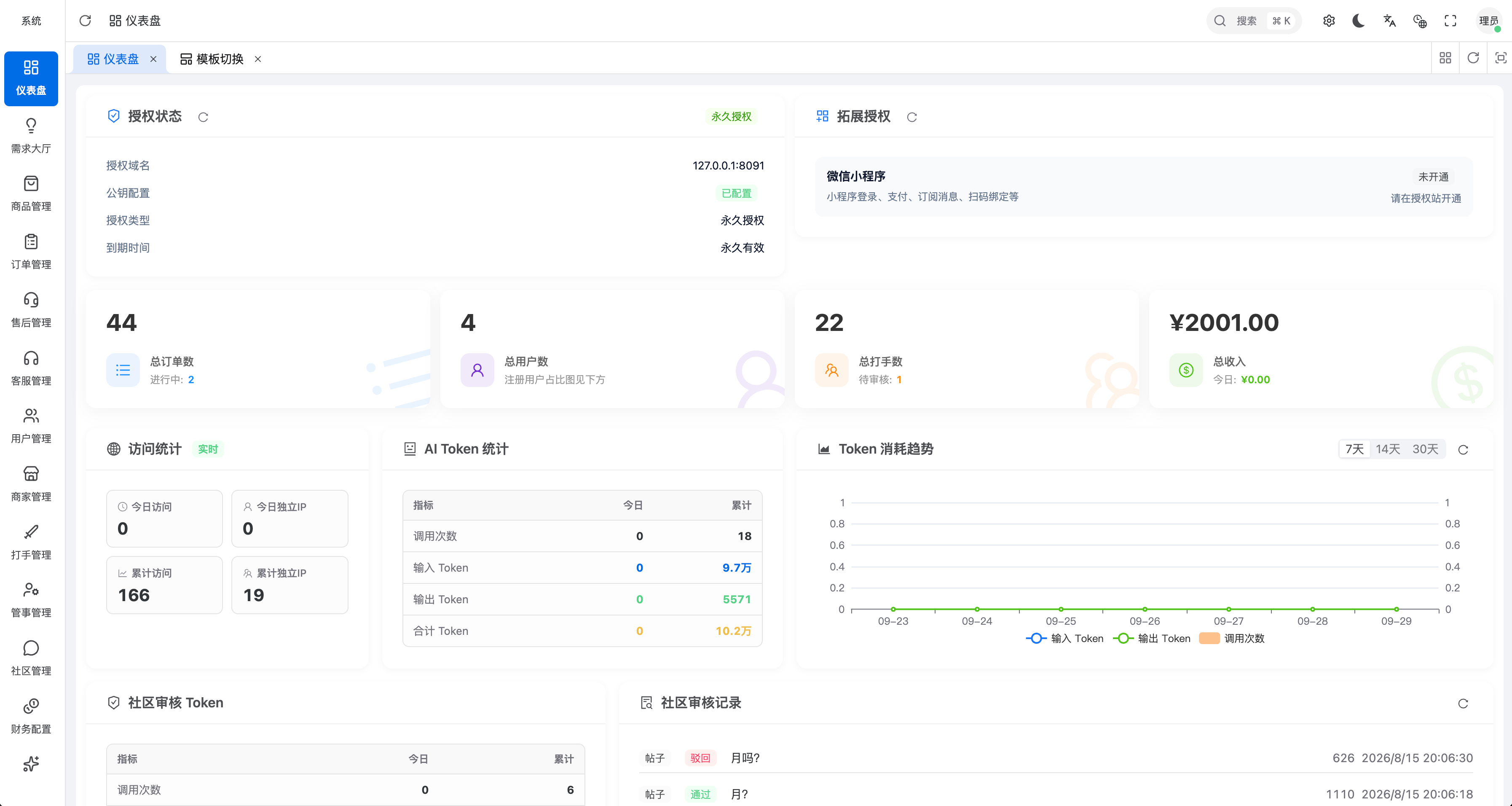Open the 总订单数 stat card

(x=258, y=349)
